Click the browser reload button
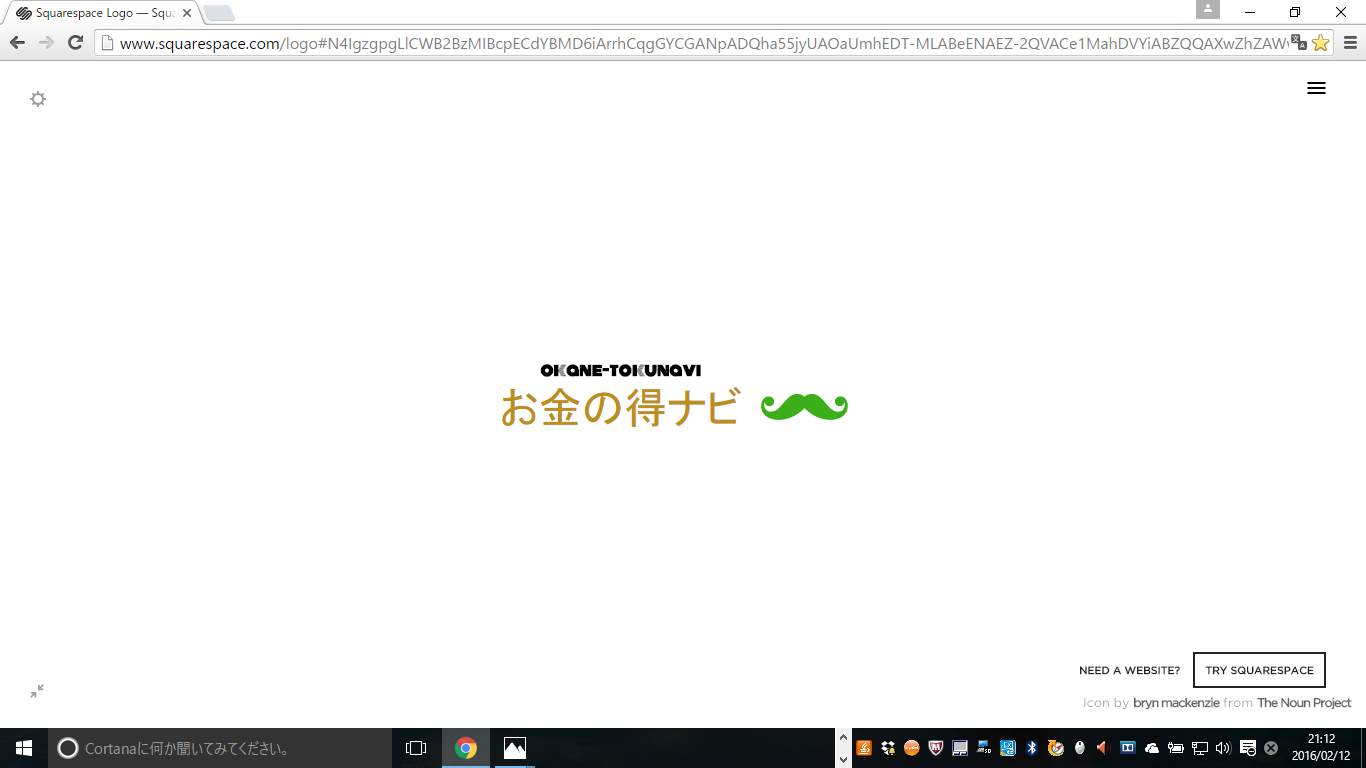1366x768 pixels. coord(75,42)
